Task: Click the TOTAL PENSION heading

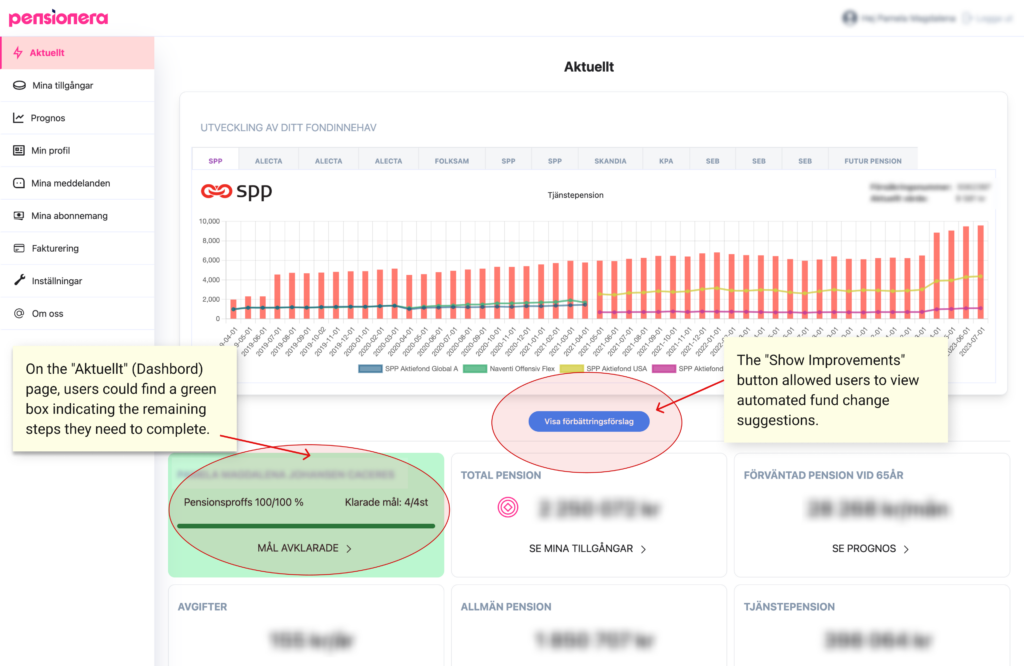Action: [x=501, y=475]
